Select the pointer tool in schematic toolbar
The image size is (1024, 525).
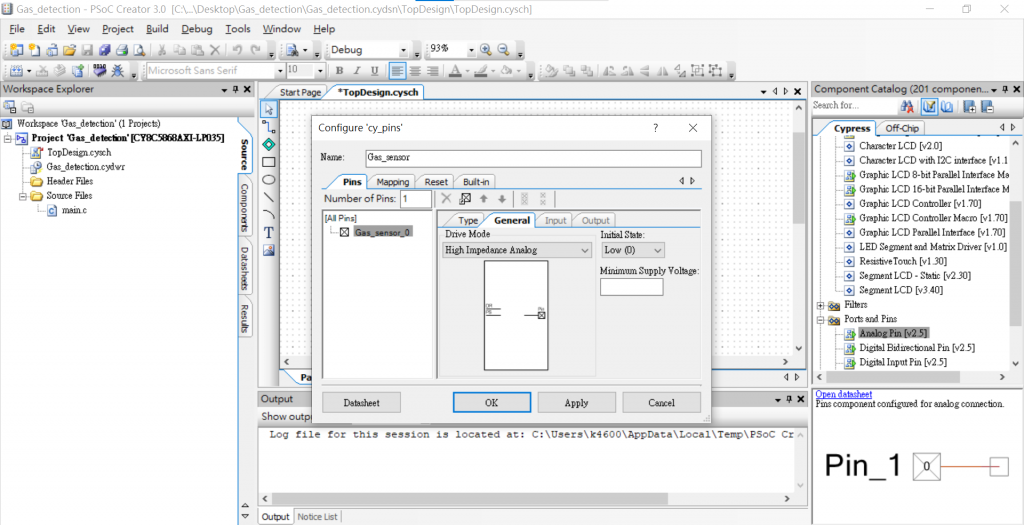(x=268, y=108)
